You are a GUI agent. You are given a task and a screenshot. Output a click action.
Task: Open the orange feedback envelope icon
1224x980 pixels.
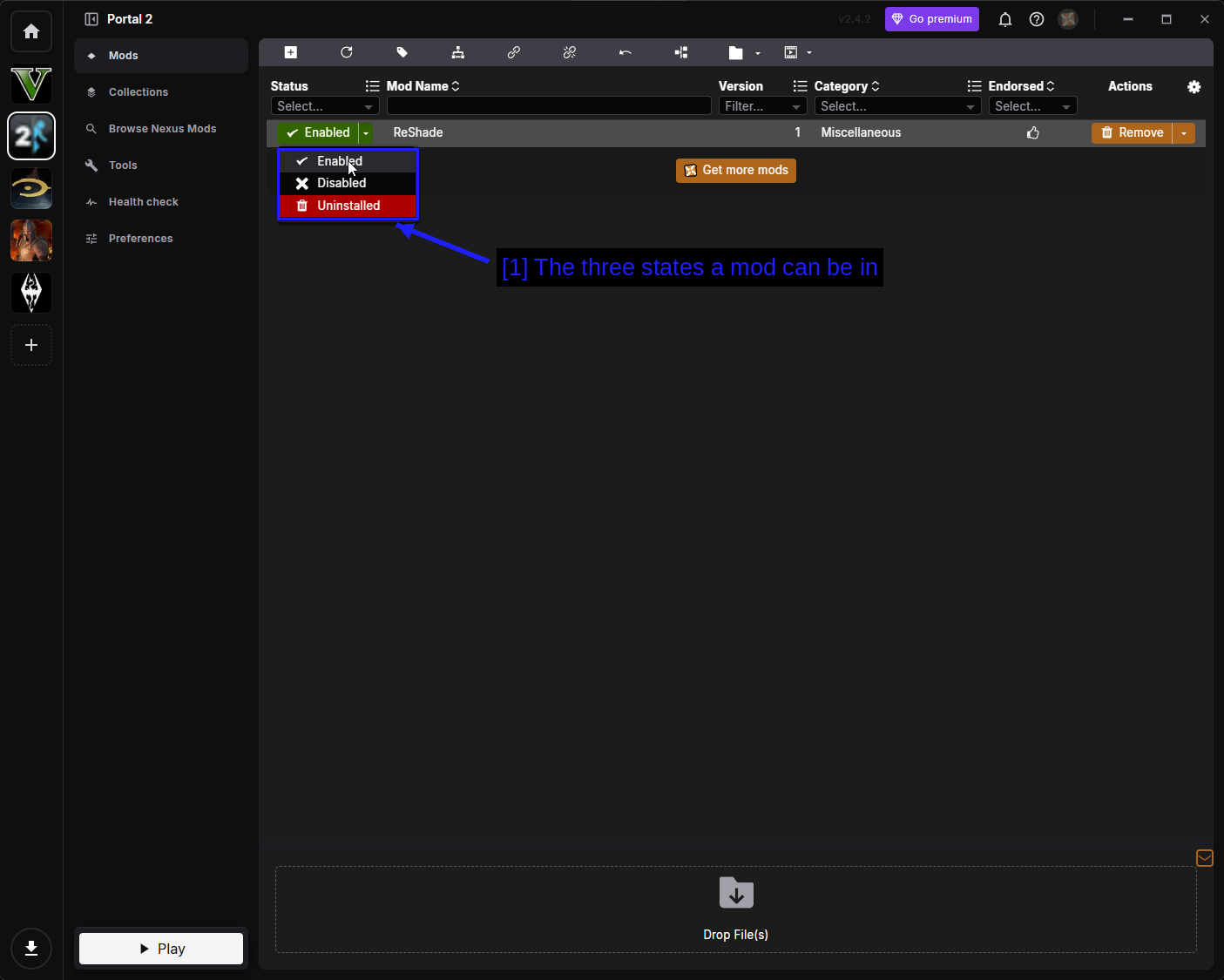pos(1205,859)
